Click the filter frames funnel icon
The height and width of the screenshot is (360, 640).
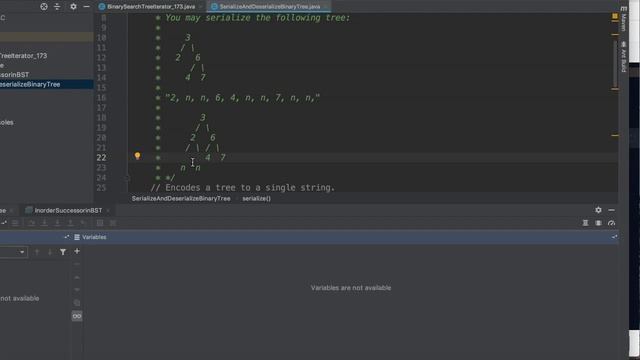click(x=63, y=252)
